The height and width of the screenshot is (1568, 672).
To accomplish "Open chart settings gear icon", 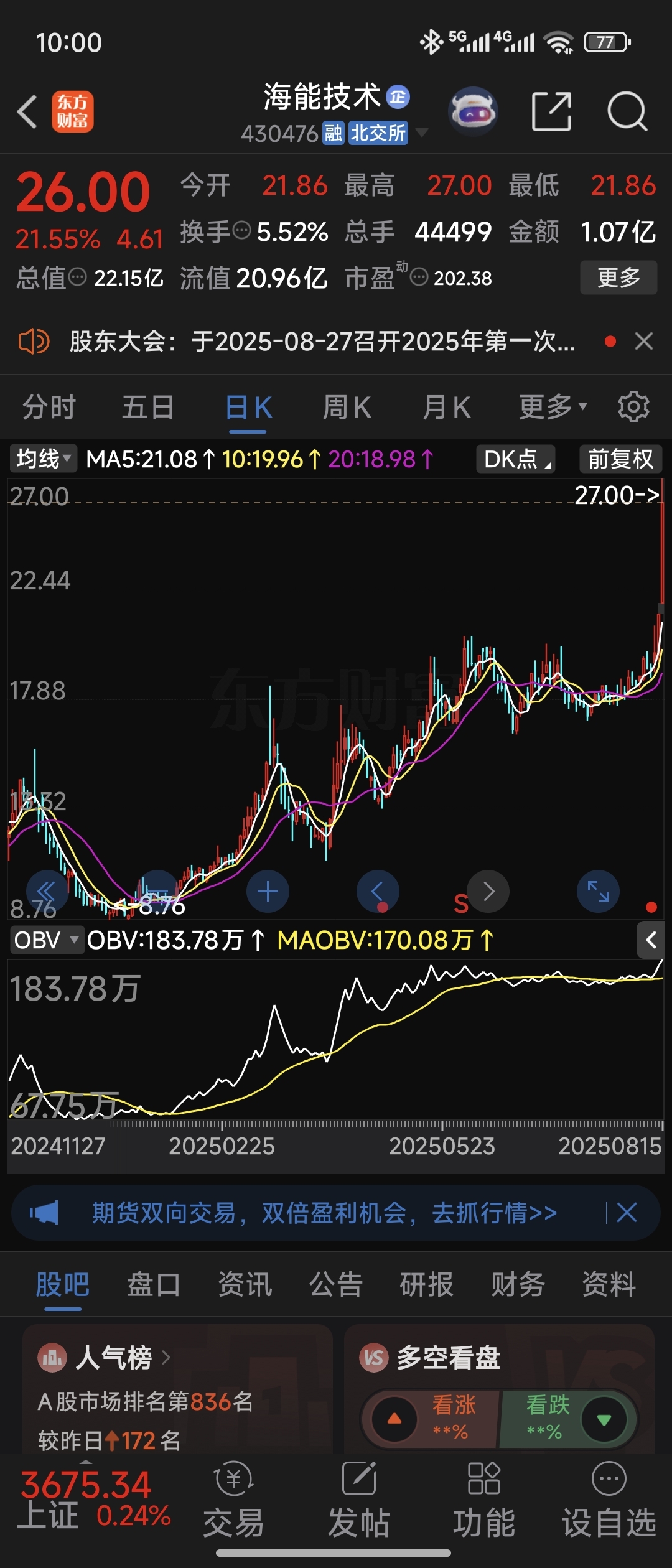I will (633, 407).
